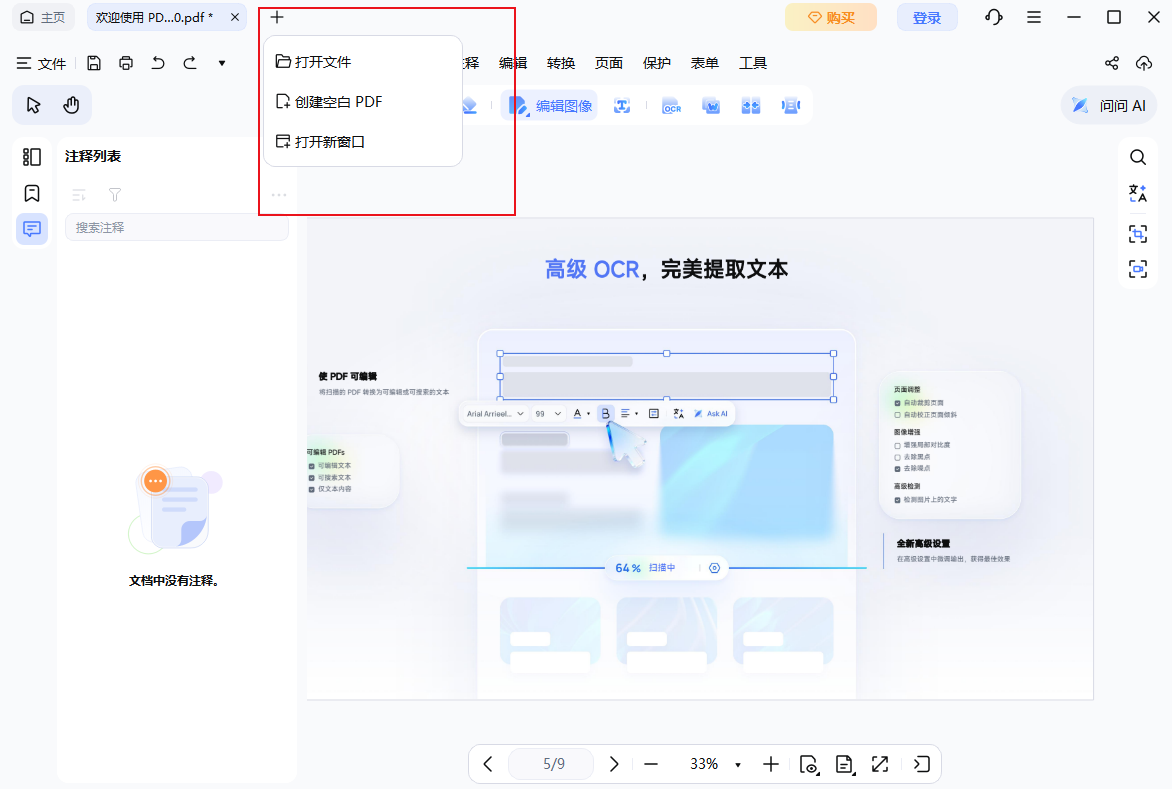Viewport: 1172px width, 789px height.
Task: Open the 转换 ribbon tab
Action: 561,64
